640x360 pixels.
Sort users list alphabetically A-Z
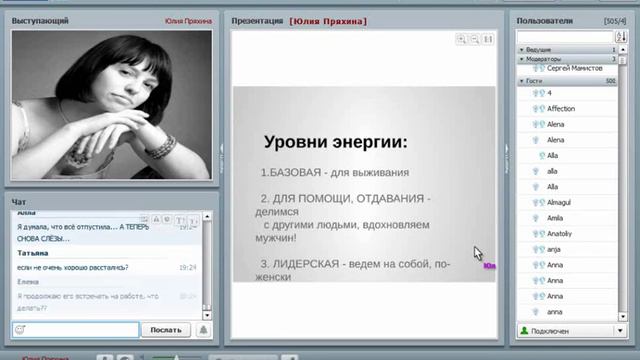(621, 37)
